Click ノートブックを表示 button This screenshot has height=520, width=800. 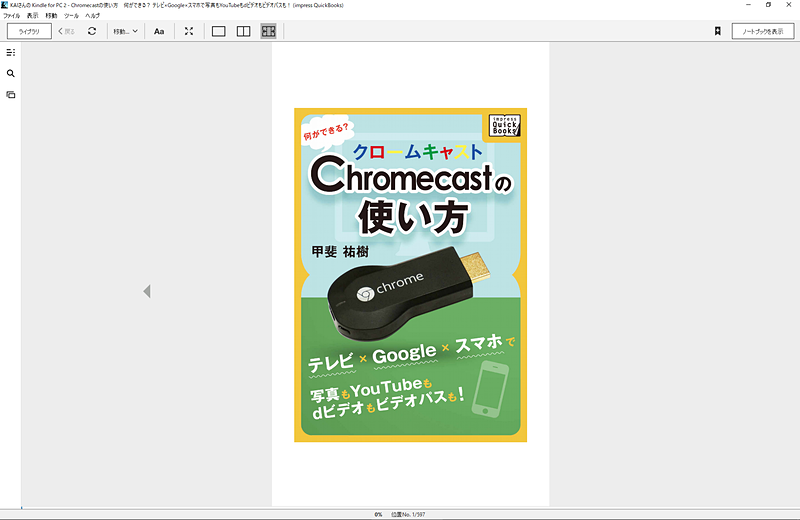763,31
